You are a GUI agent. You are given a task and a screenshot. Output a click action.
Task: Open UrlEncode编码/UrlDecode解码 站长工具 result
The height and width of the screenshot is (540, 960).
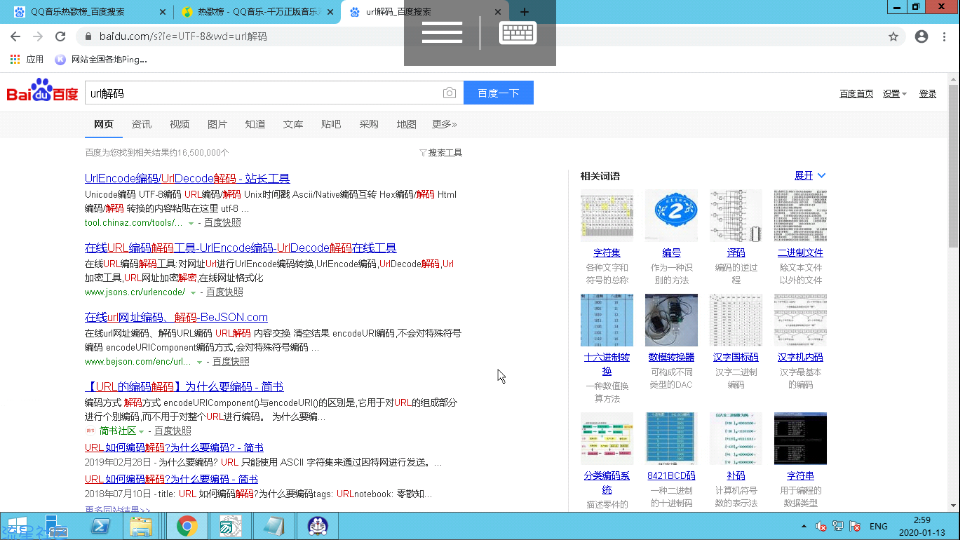click(x=187, y=178)
